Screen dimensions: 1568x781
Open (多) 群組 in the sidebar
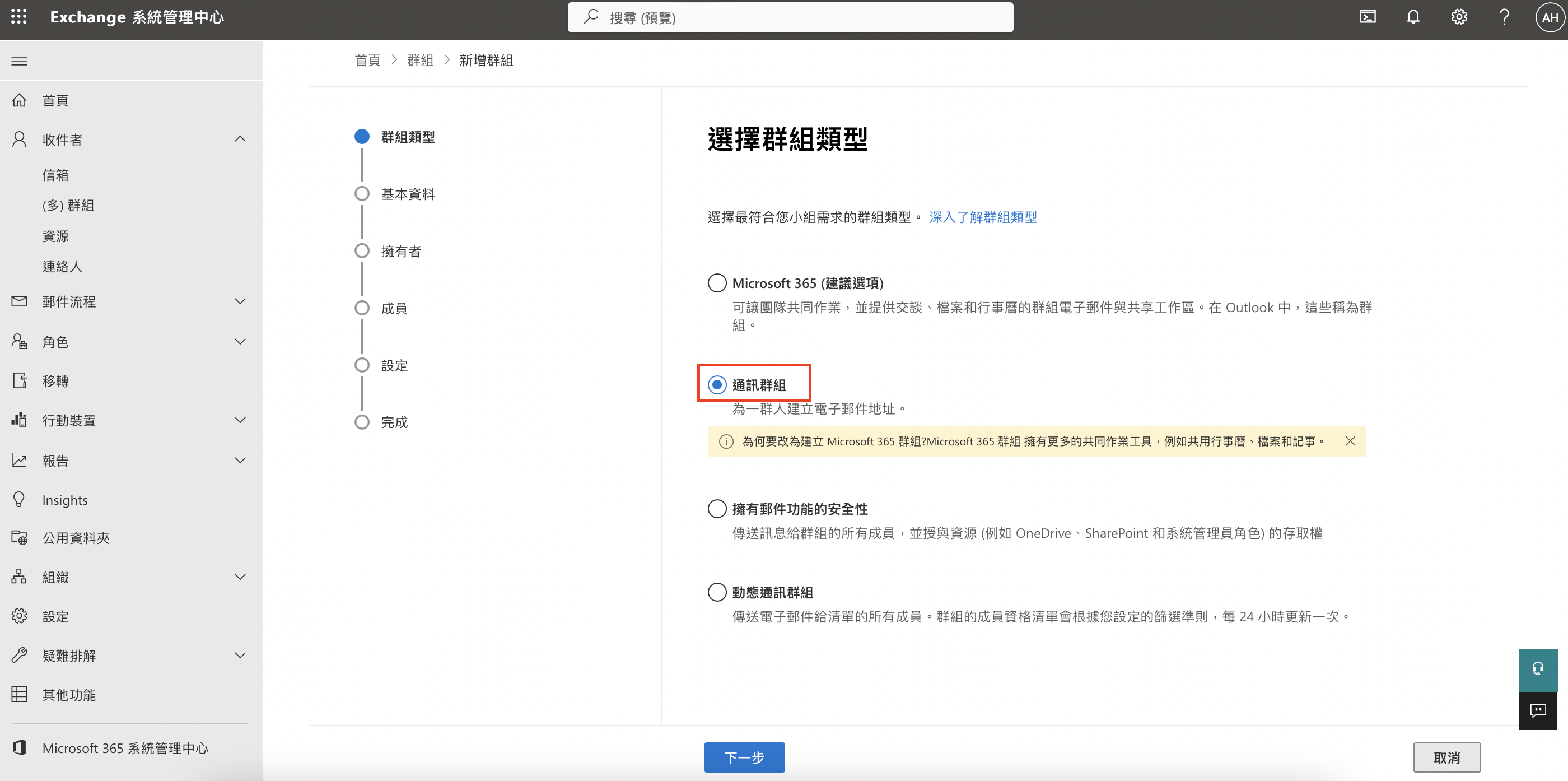pos(68,205)
